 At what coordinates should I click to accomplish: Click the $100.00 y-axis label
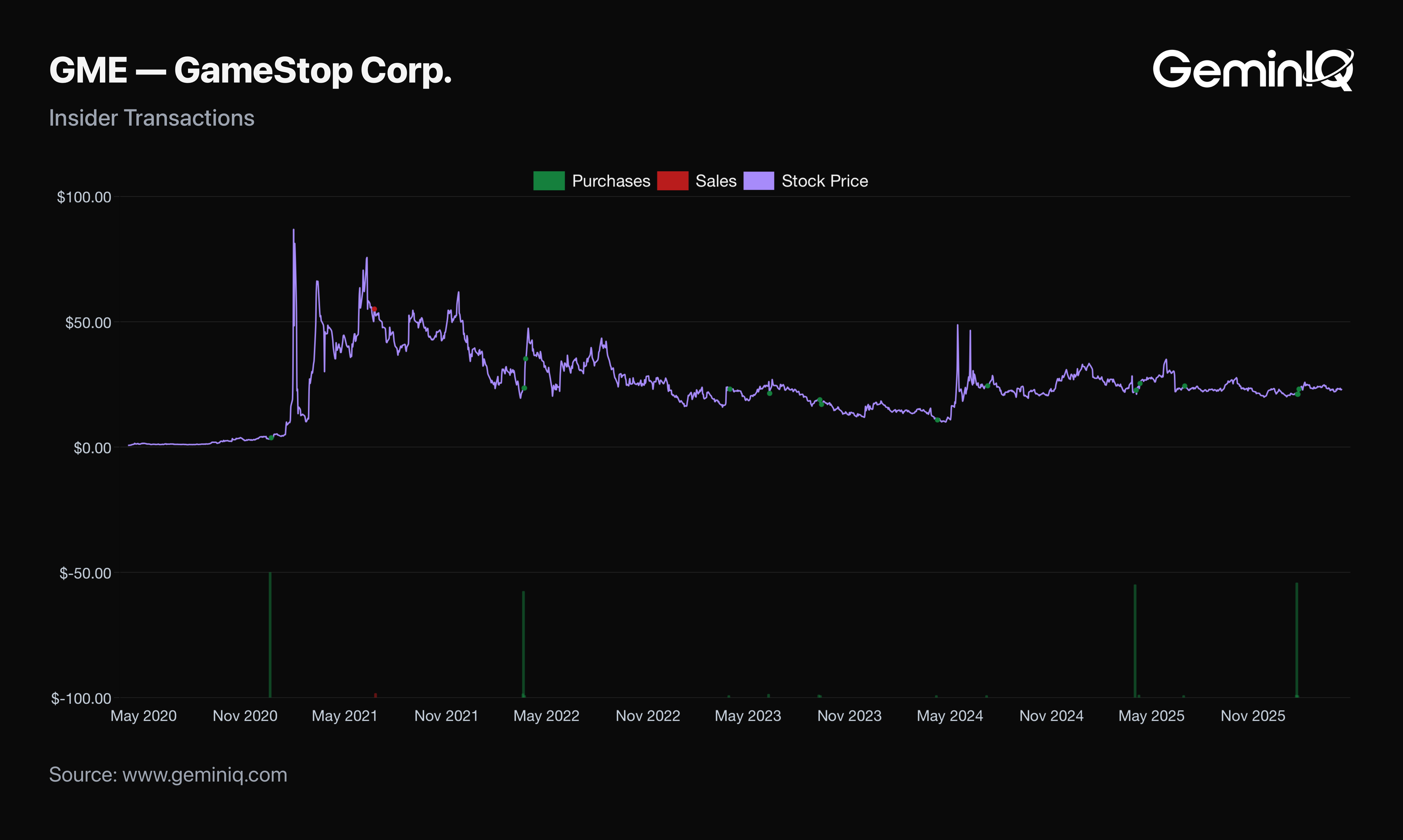(x=84, y=197)
